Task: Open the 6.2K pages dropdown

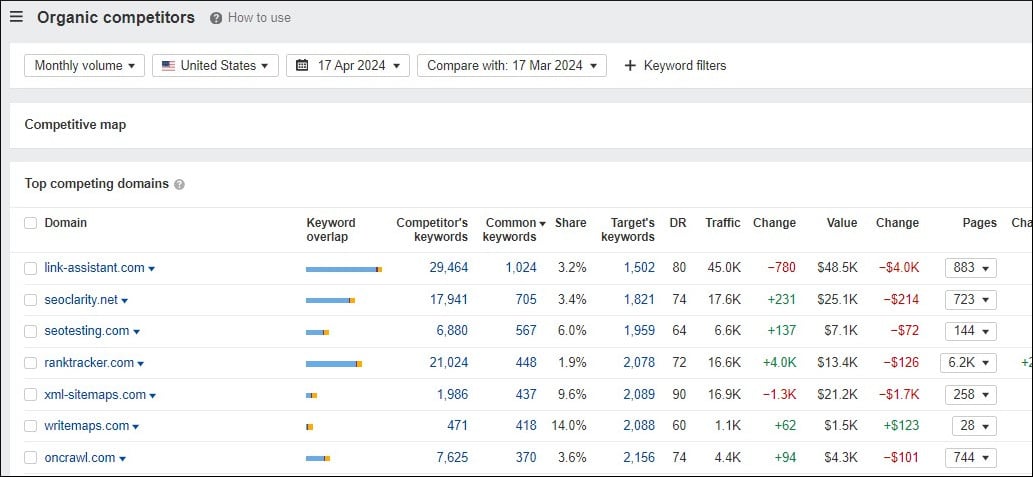Action: pyautogui.click(x=968, y=362)
